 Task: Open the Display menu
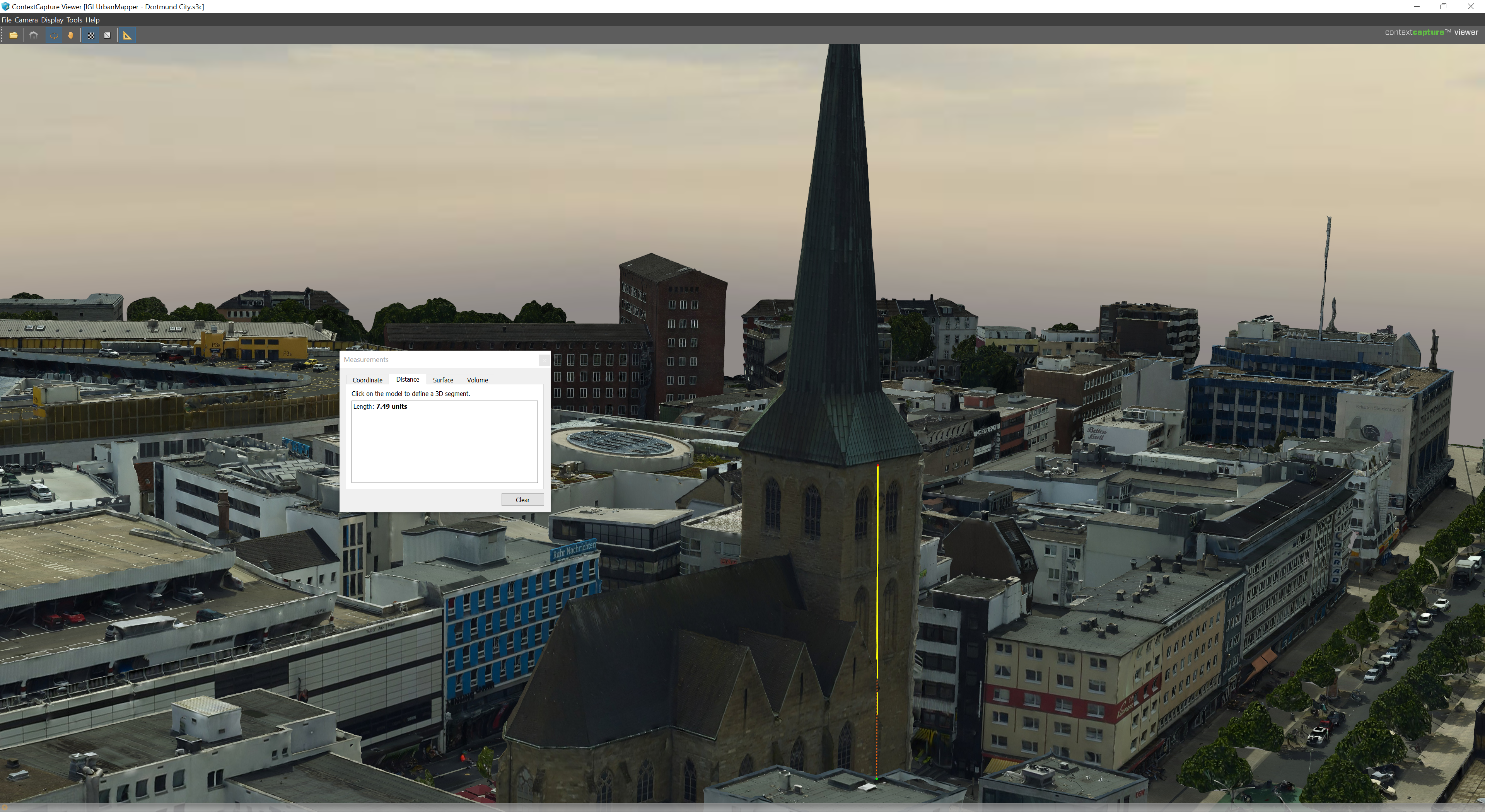click(x=52, y=20)
